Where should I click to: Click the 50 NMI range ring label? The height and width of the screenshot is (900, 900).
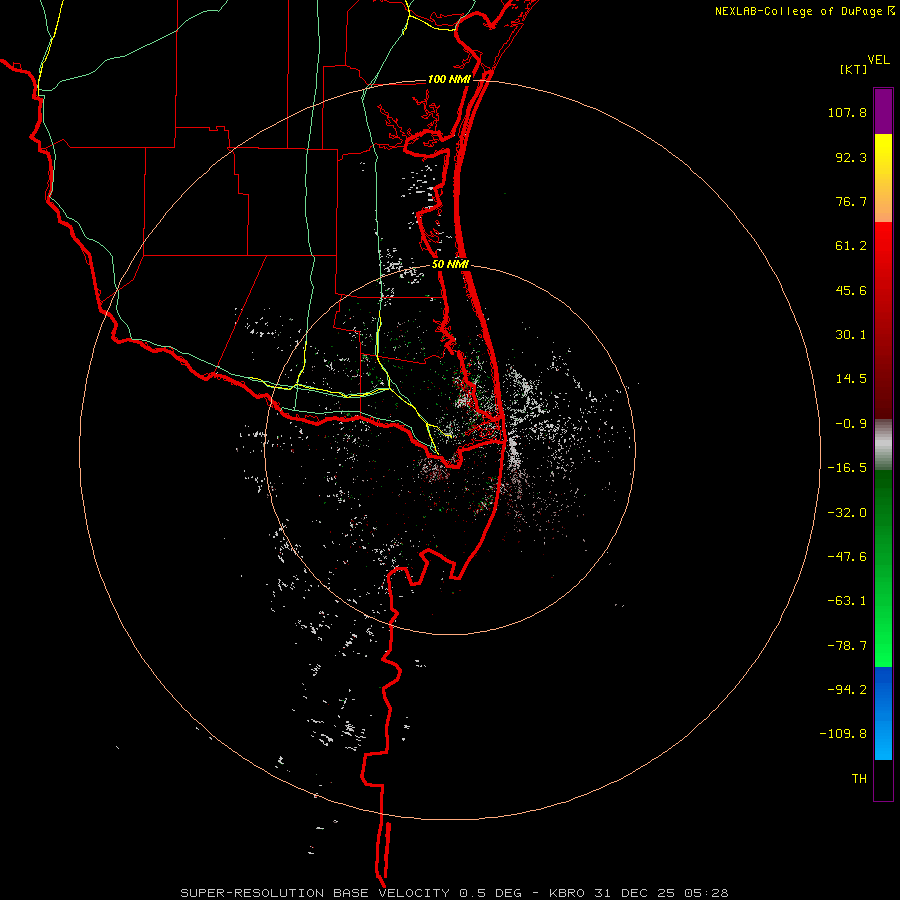pyautogui.click(x=450, y=265)
